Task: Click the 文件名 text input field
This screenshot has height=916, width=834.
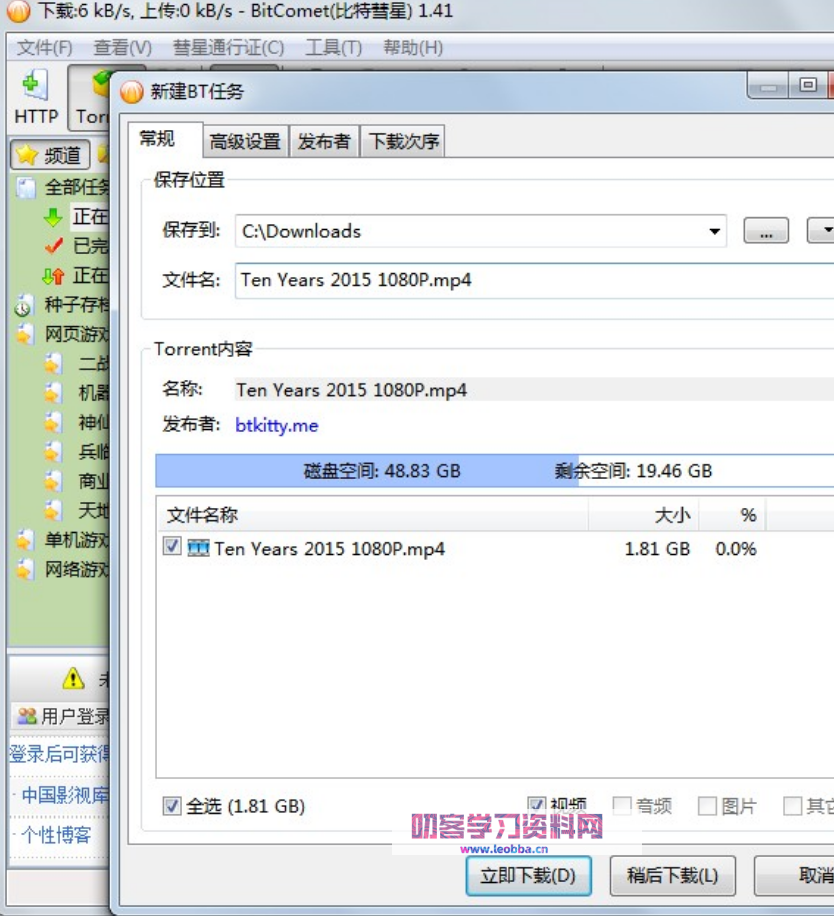Action: click(530, 280)
